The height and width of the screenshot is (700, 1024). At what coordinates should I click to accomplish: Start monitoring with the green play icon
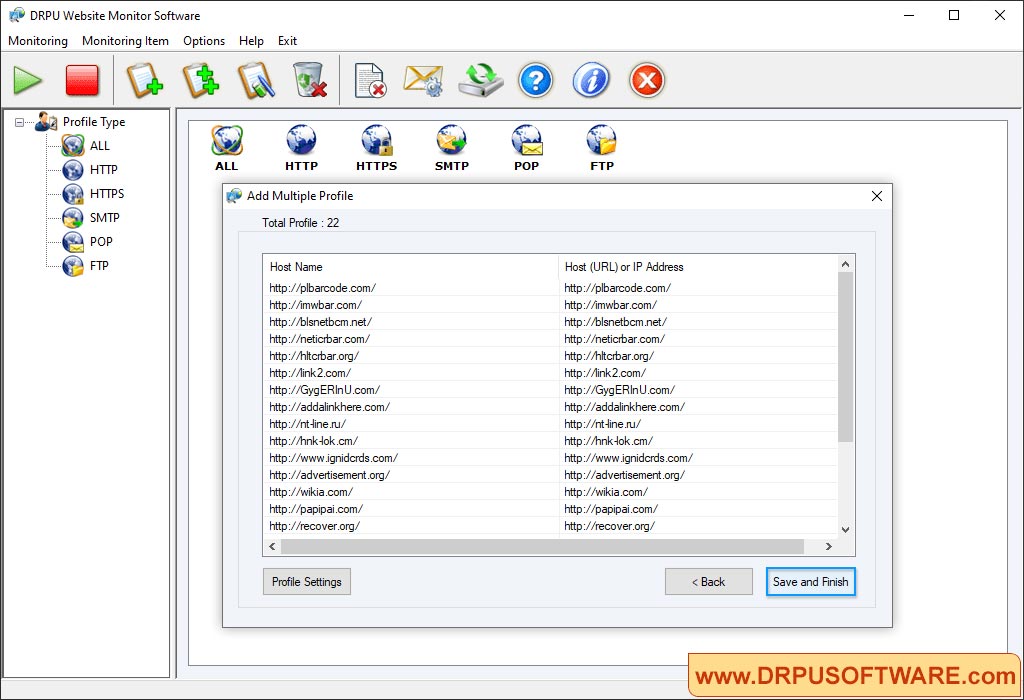(x=27, y=80)
